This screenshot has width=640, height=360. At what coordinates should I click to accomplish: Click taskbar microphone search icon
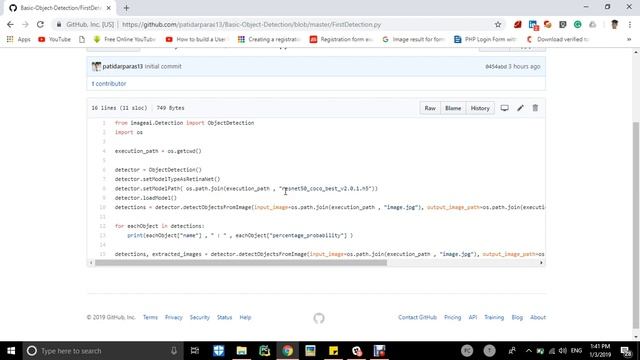click(x=174, y=351)
